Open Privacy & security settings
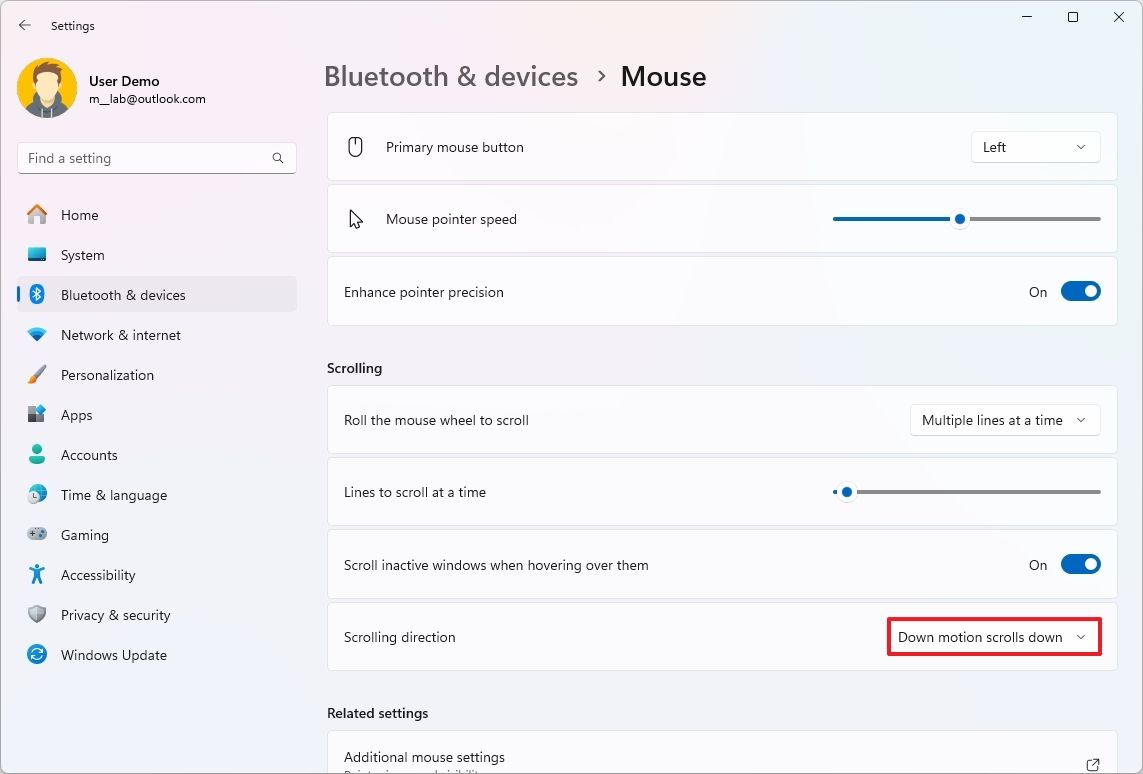 [x=115, y=615]
